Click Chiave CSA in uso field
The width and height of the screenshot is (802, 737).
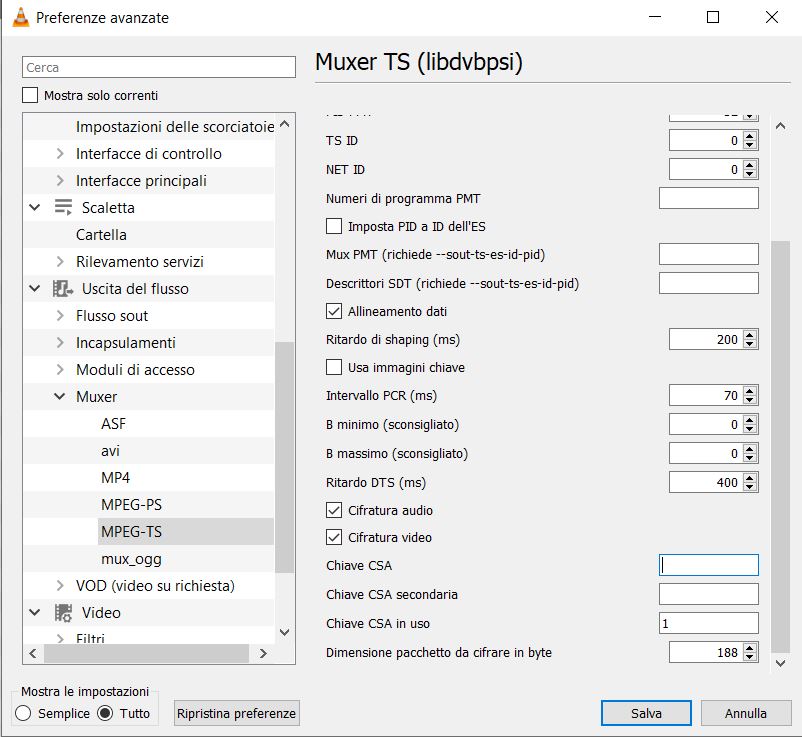(x=708, y=623)
